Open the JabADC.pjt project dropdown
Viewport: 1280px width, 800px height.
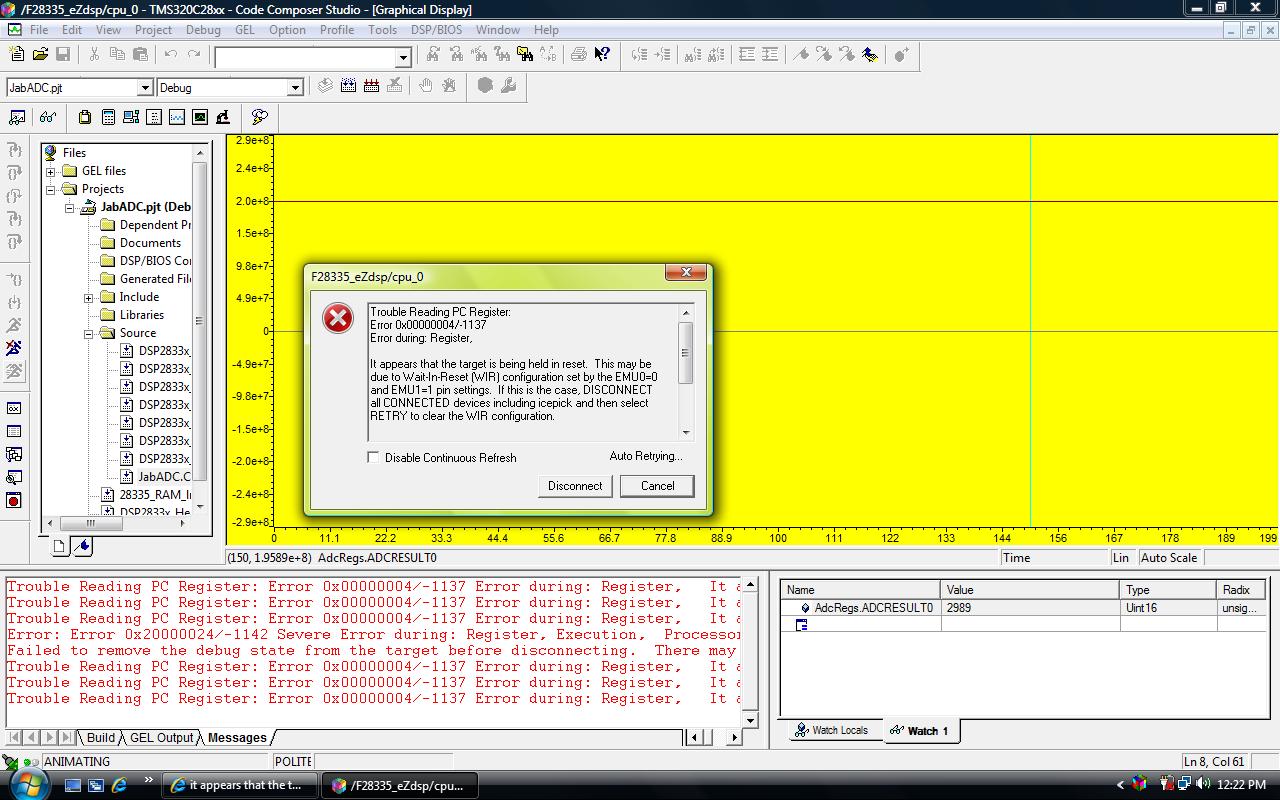pos(143,87)
